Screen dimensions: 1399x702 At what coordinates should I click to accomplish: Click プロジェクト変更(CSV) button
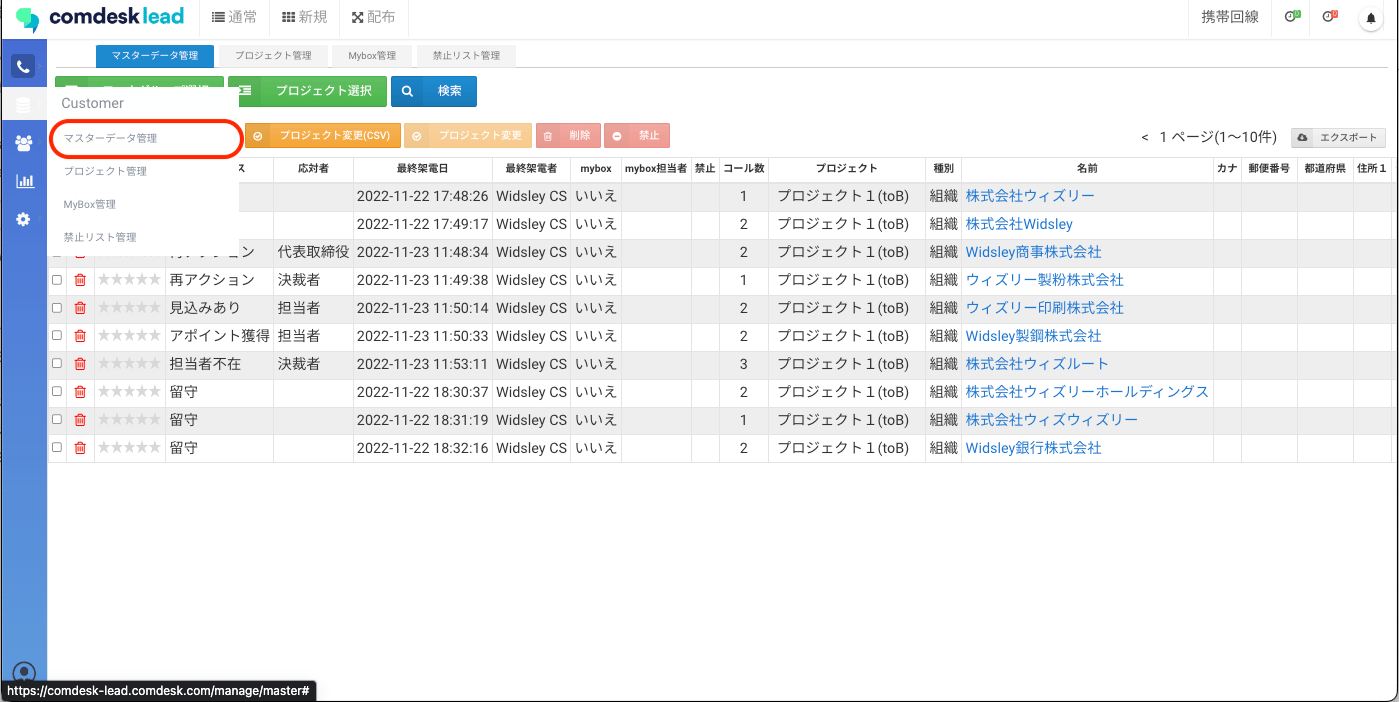323,135
